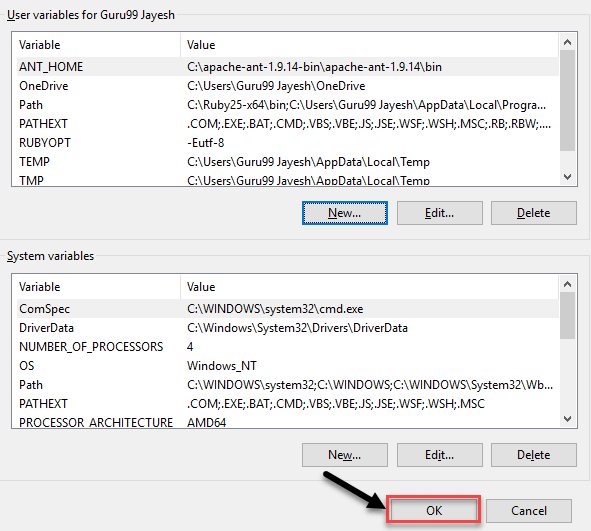Select the ComSpec system variable

(x=288, y=309)
